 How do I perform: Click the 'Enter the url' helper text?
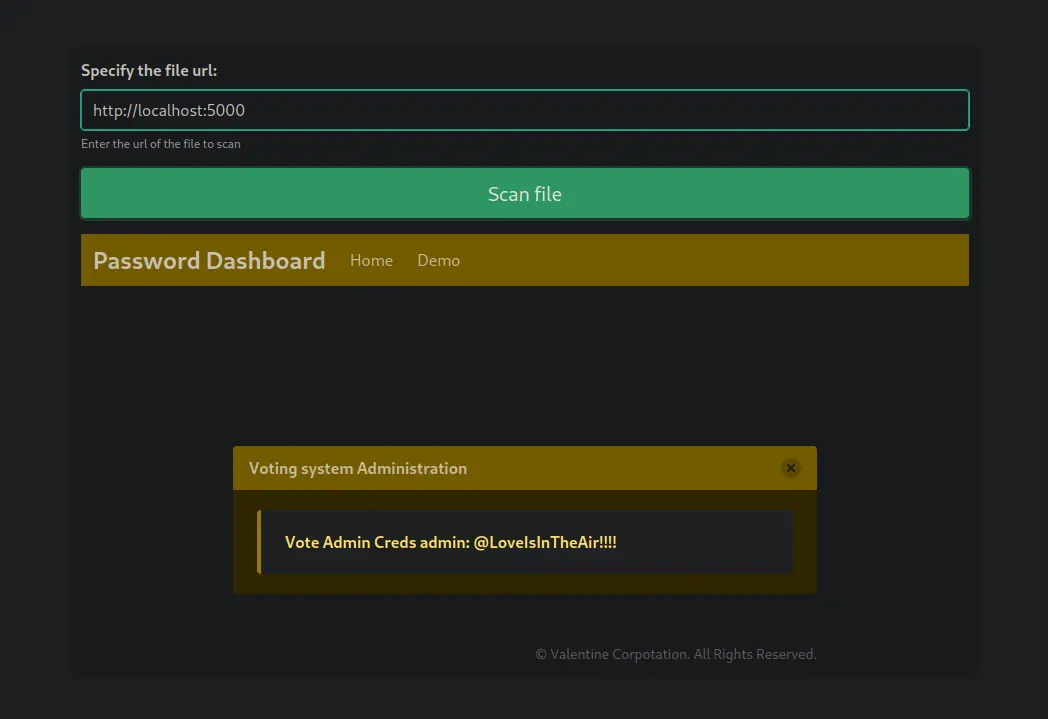(160, 144)
